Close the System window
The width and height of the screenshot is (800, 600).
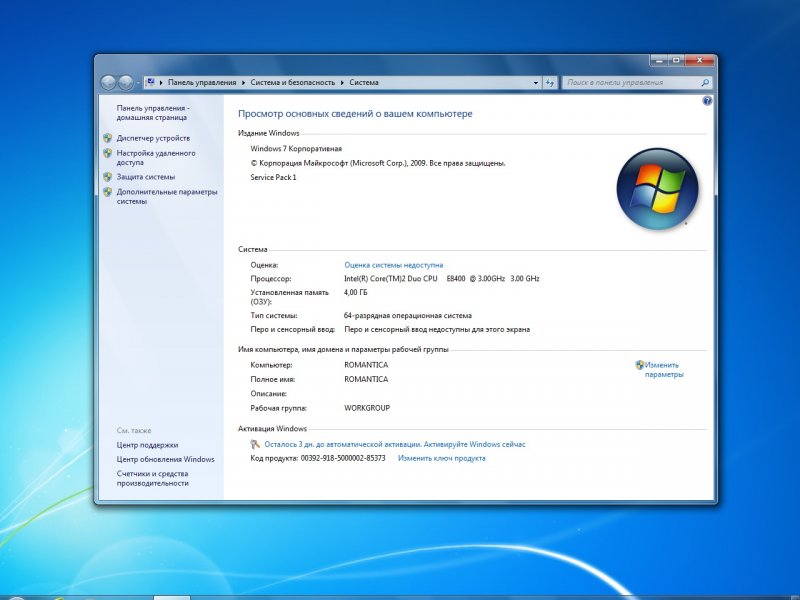tap(699, 60)
